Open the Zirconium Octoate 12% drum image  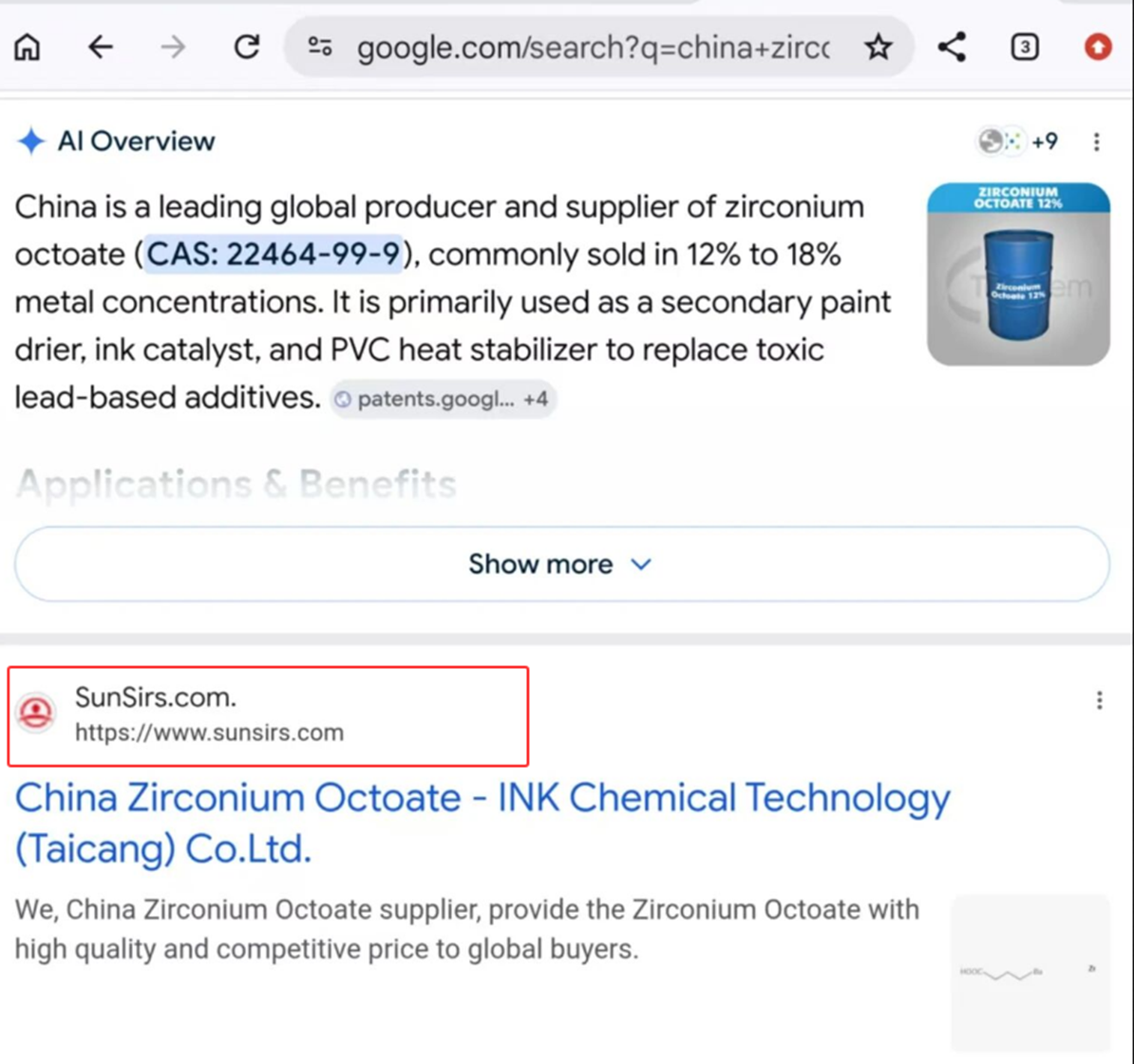(x=1018, y=275)
